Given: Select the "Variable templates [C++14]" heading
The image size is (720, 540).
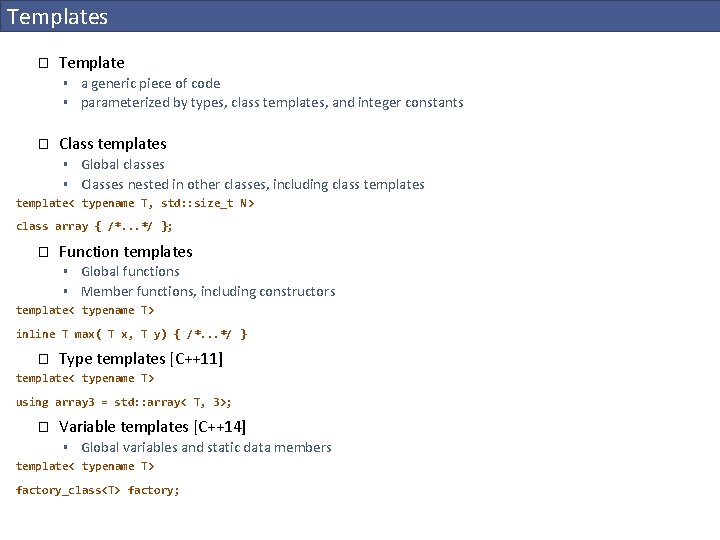Looking at the screenshot, I should tap(151, 427).
